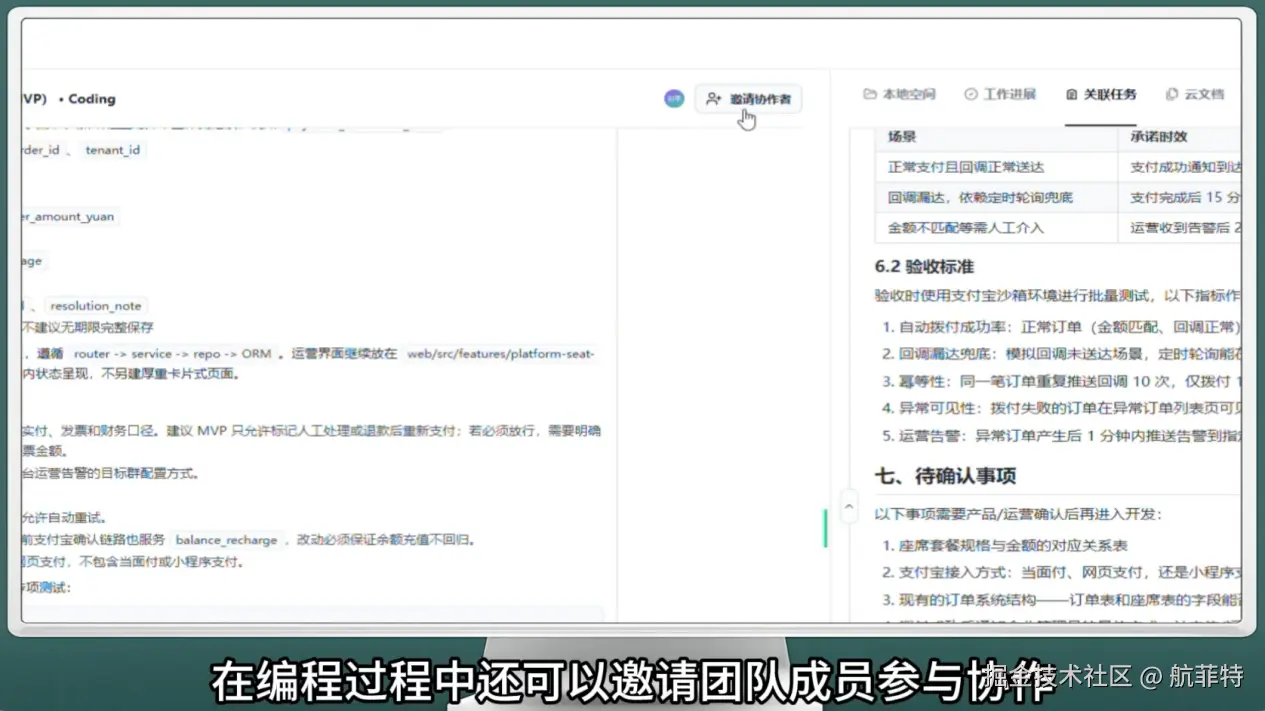Click the 承诺时效 table header cell

1180,137
